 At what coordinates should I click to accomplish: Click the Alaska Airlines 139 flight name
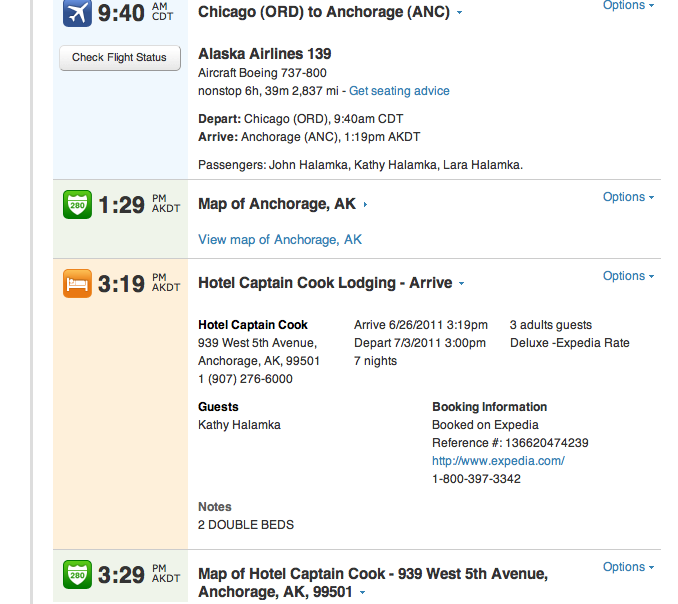click(265, 54)
